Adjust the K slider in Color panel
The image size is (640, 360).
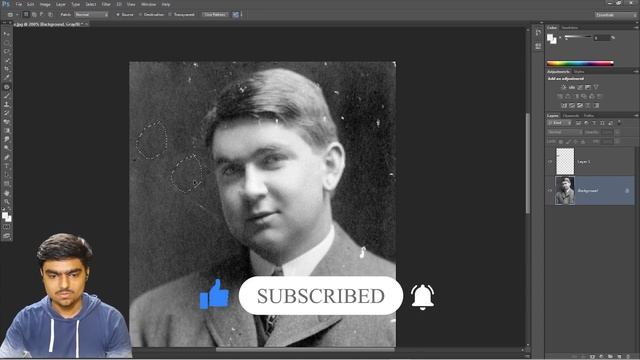point(578,37)
